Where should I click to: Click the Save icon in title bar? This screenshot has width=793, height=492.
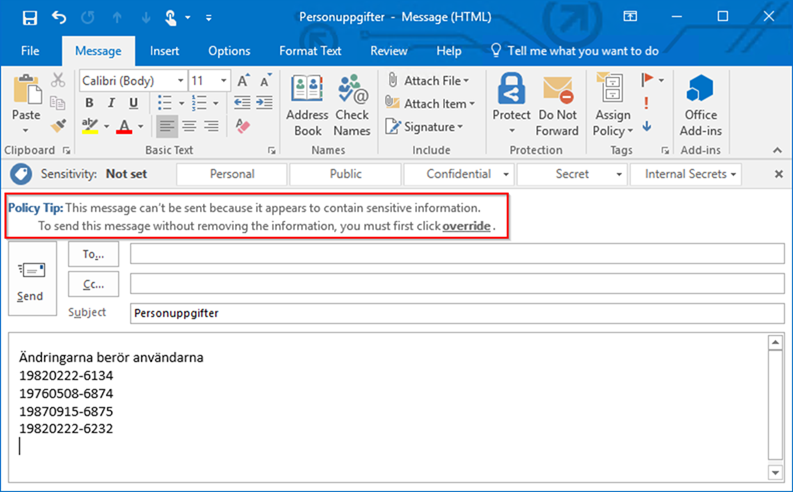(29, 17)
